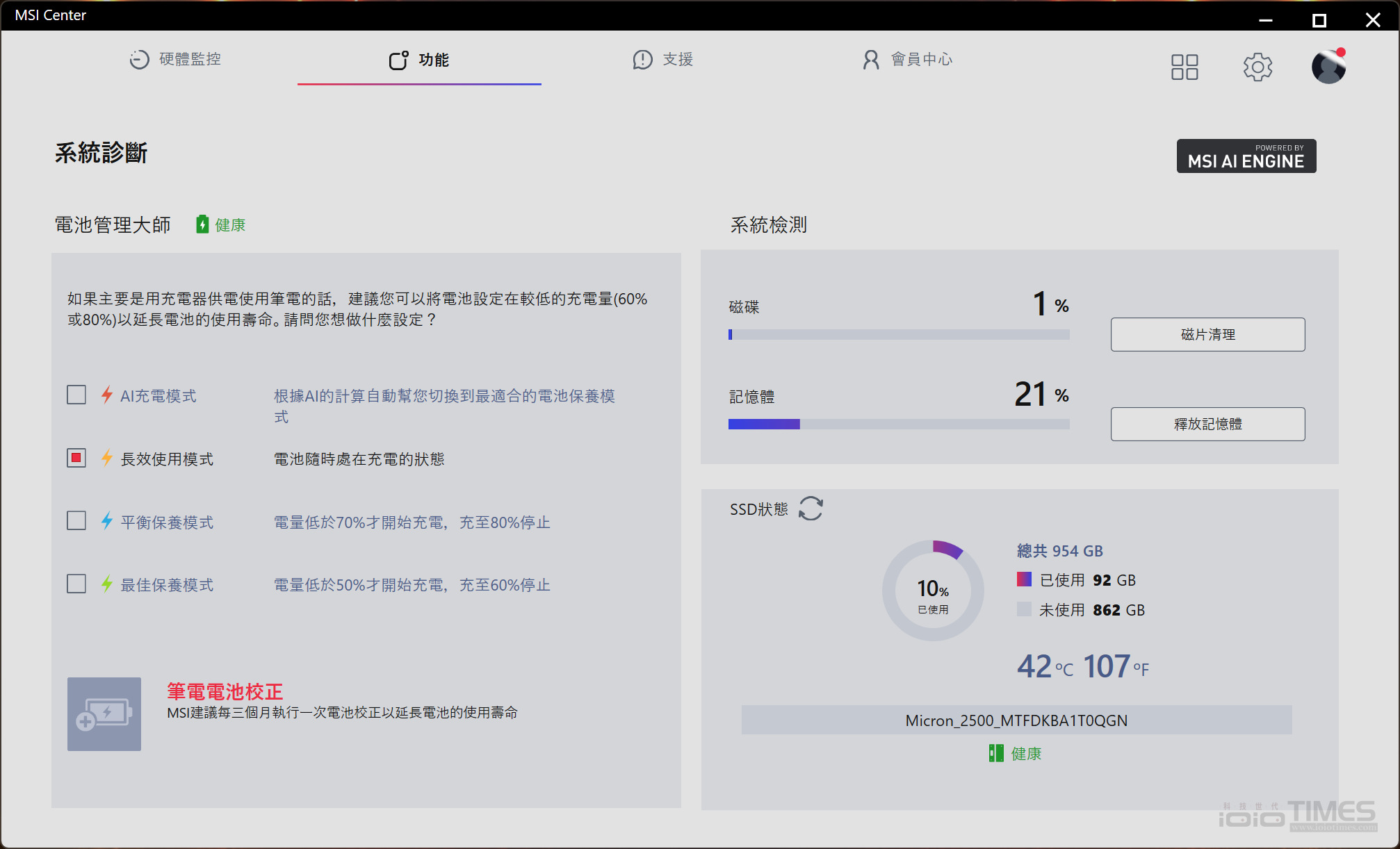
Task: Open the 支援 tab
Action: [662, 60]
